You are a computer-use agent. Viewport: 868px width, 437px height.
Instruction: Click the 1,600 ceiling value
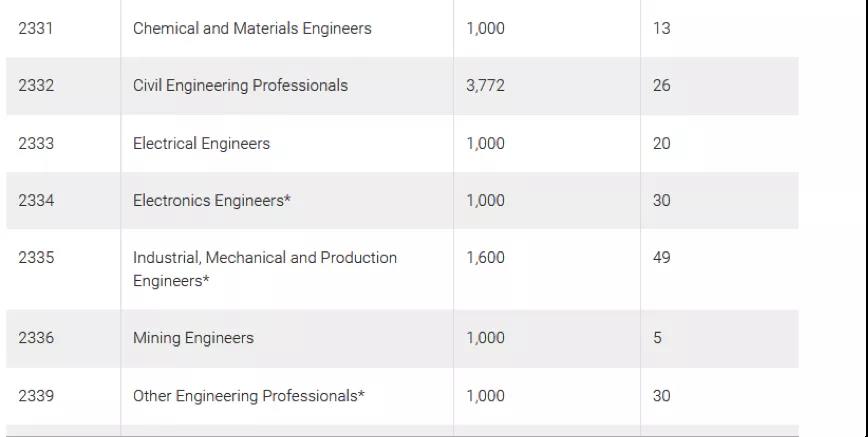click(485, 258)
